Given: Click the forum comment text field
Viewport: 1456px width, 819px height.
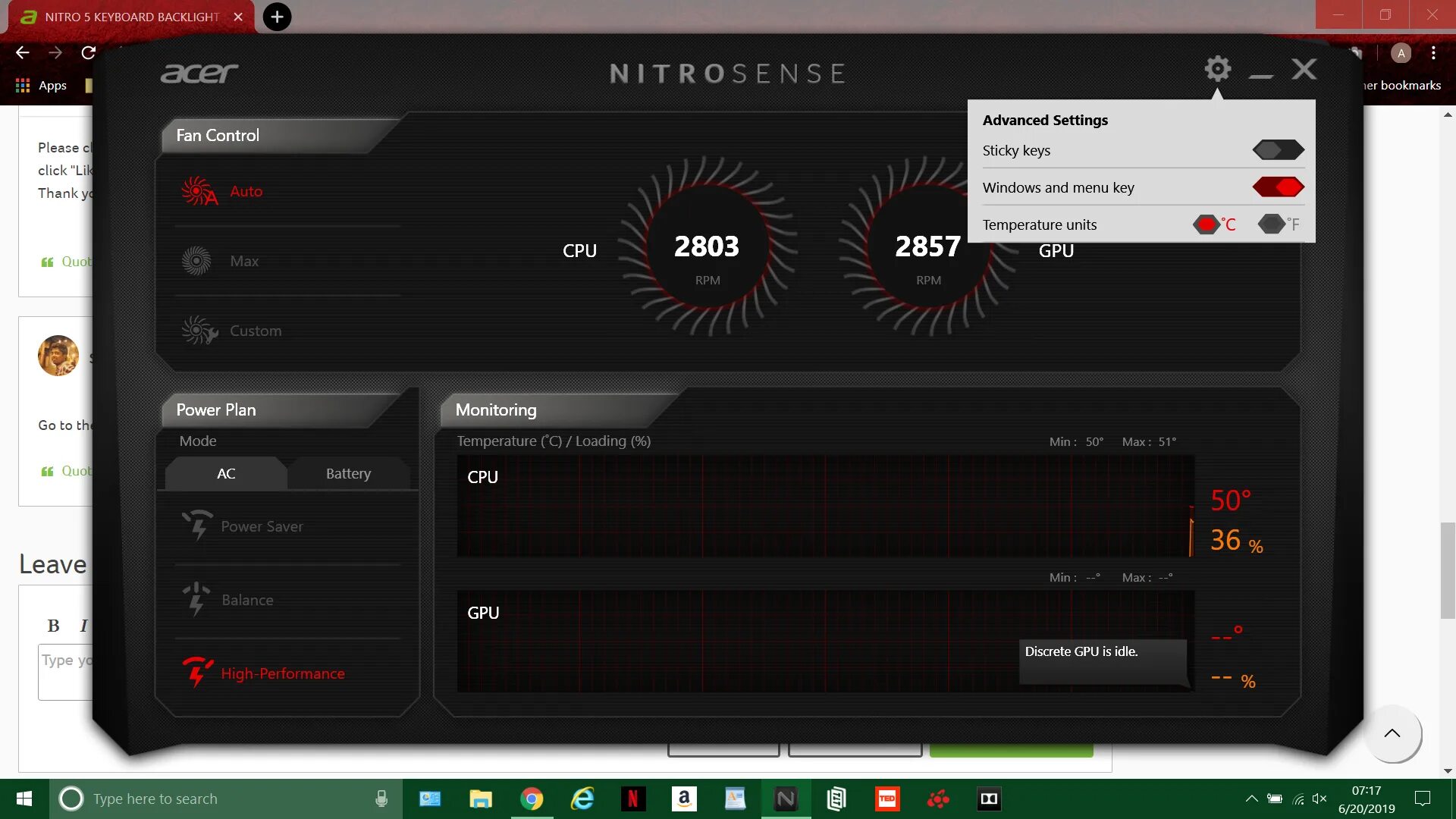Looking at the screenshot, I should click(65, 672).
